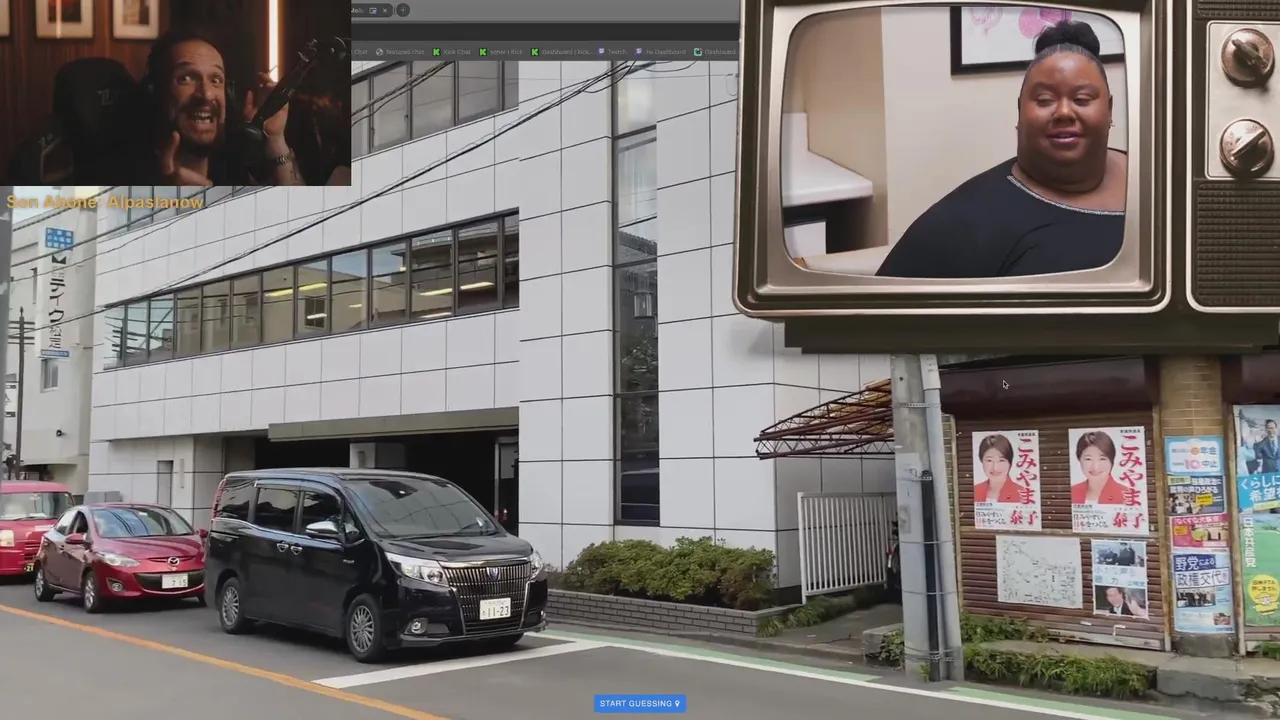Click the left election poster of the woman
This screenshot has height=720, width=1280.
pos(1006,480)
